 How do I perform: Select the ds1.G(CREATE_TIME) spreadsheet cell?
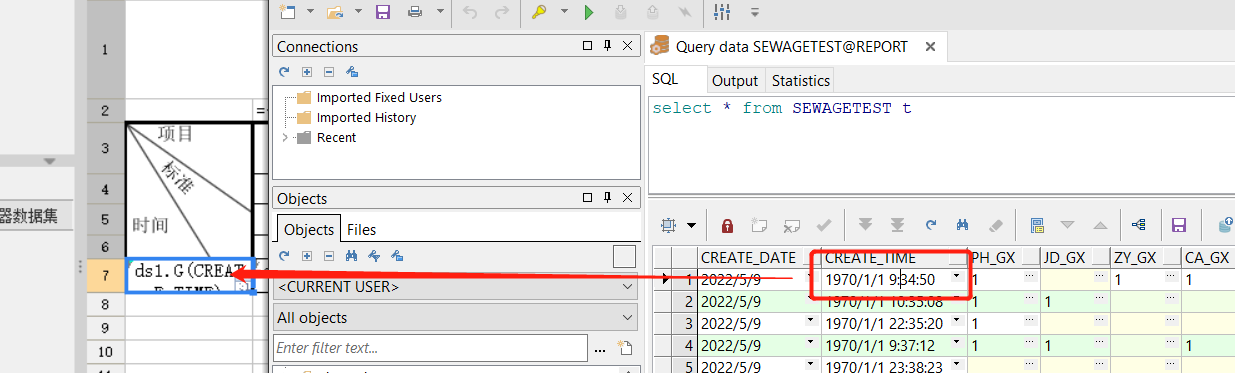pos(189,275)
